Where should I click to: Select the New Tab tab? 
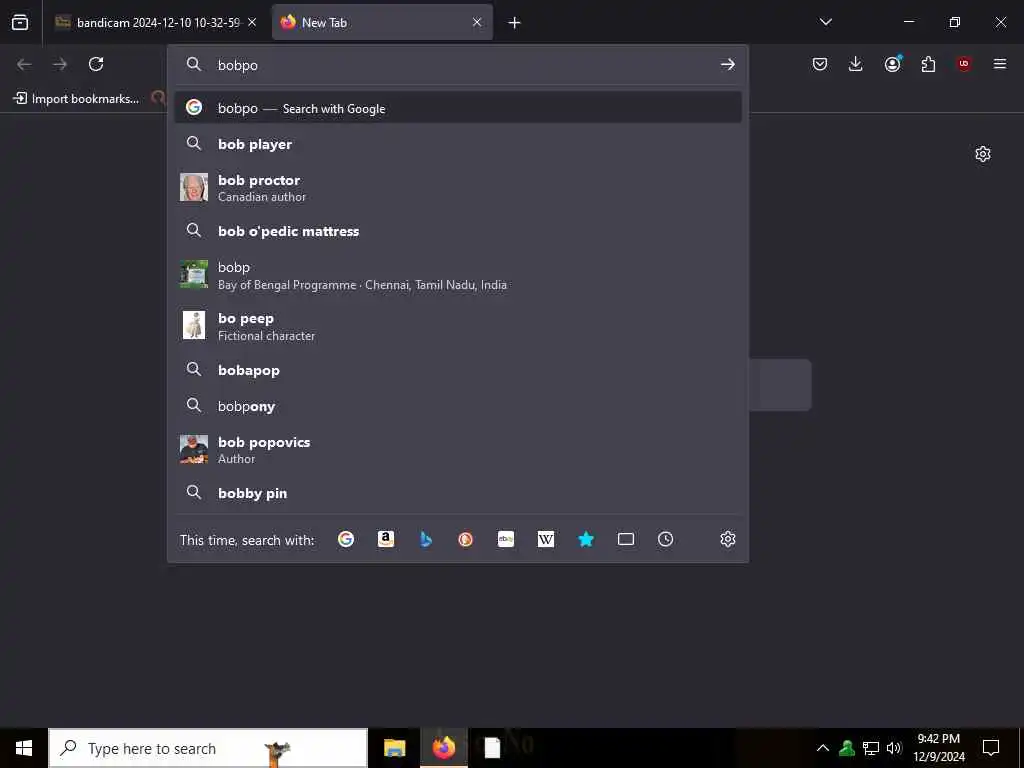coord(382,22)
